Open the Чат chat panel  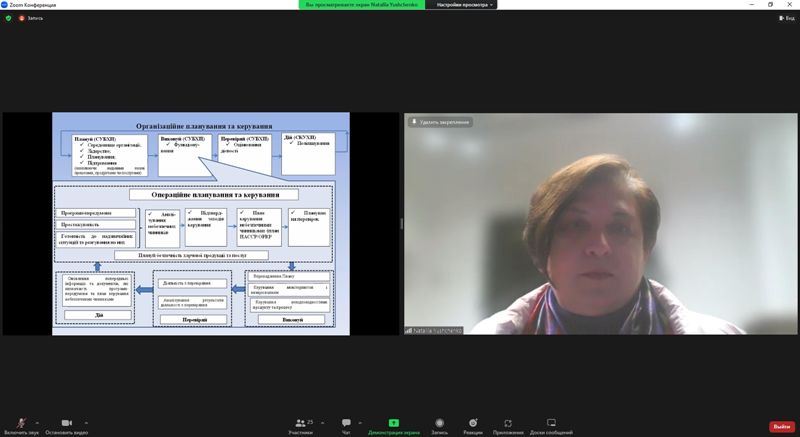pos(346,424)
